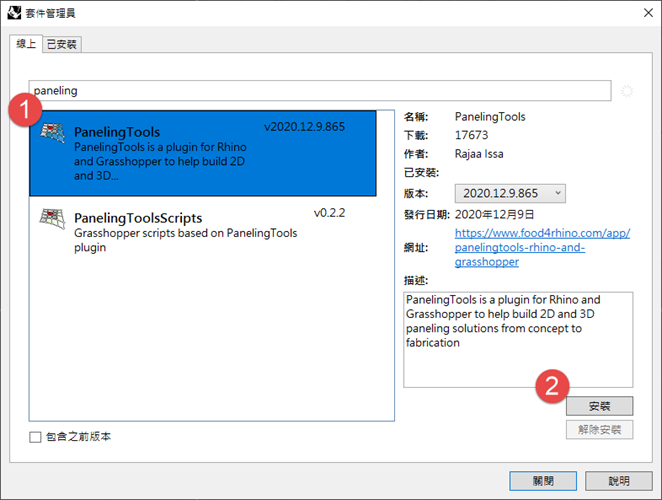Click the author name Rajaa Issa

click(479, 154)
